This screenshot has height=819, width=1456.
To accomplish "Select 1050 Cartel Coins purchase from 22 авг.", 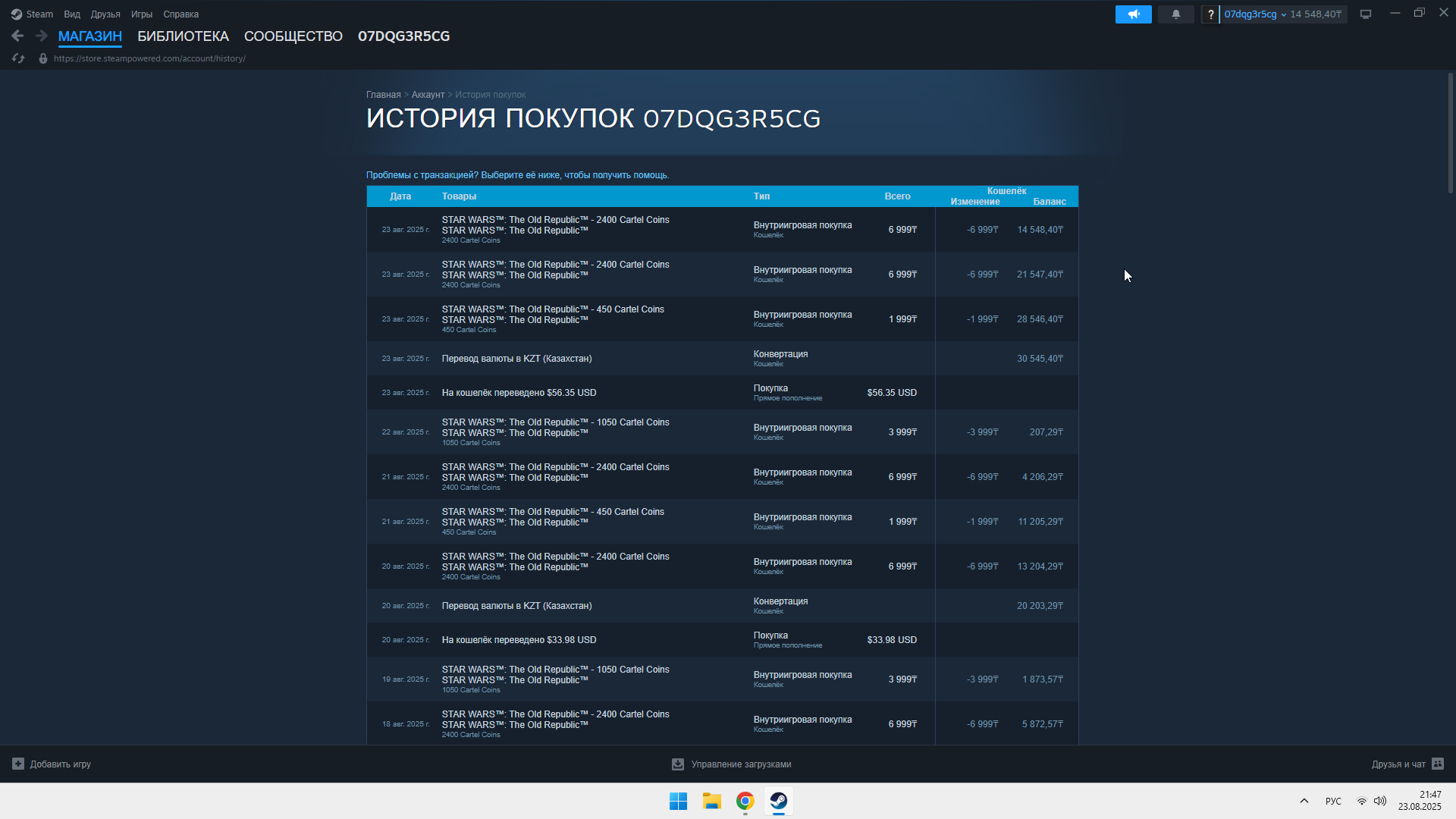I will point(723,432).
